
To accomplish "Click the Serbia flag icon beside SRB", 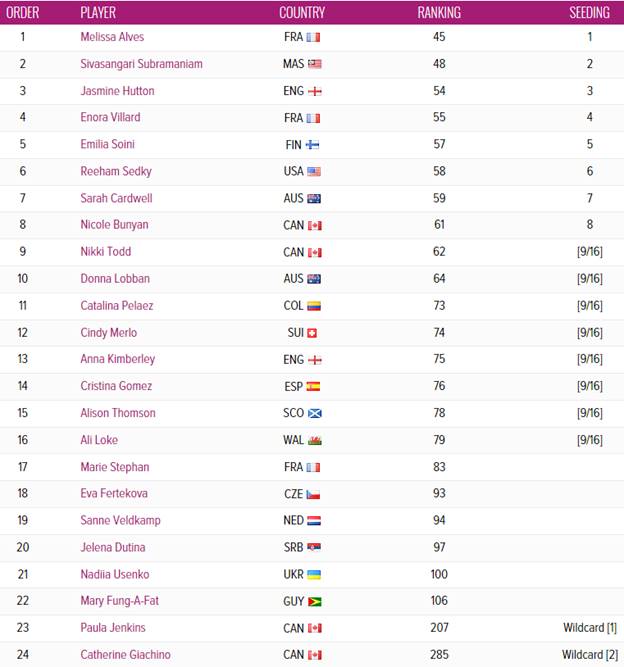I will (313, 547).
